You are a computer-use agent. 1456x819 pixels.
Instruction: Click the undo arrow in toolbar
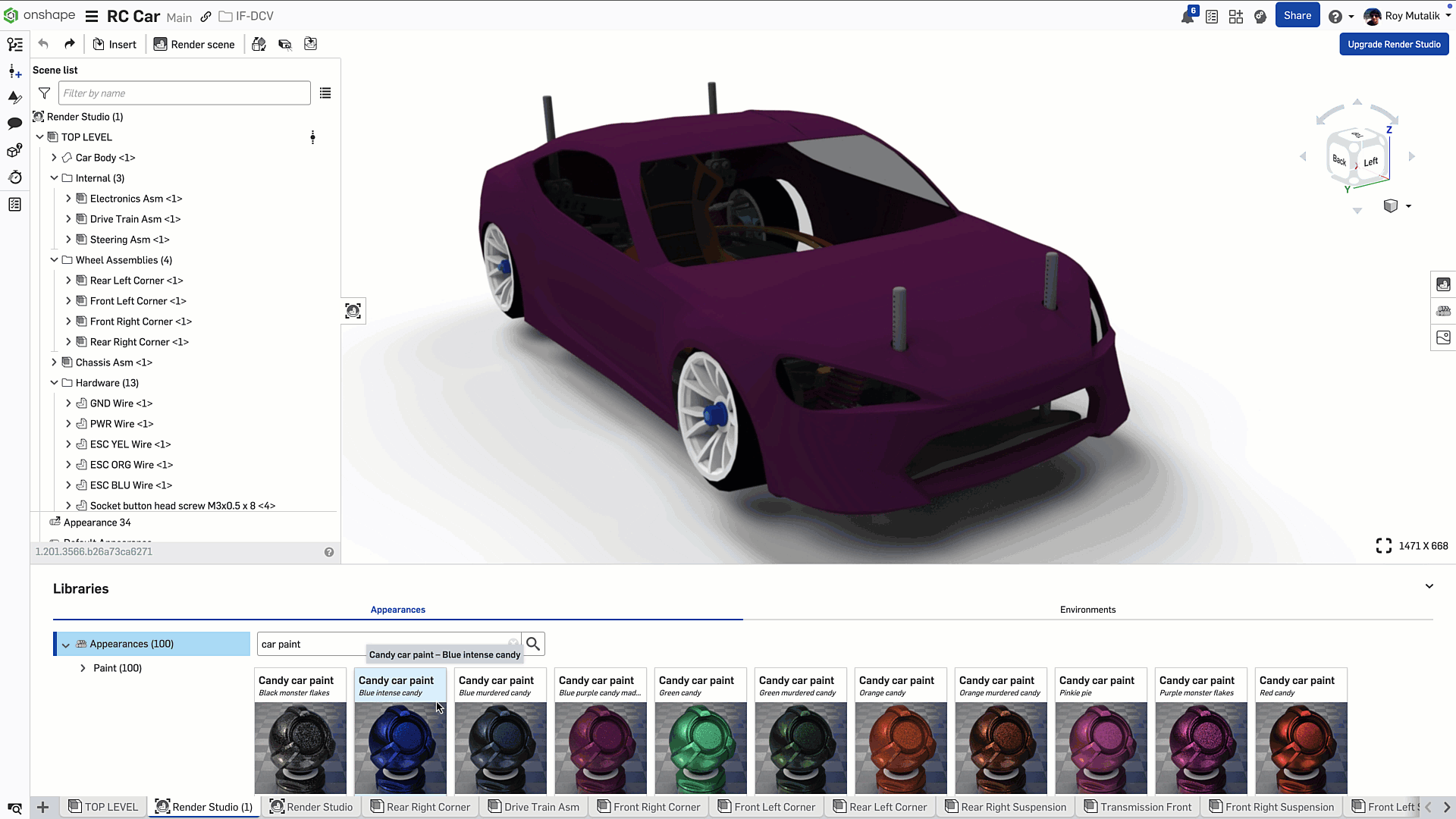(43, 44)
